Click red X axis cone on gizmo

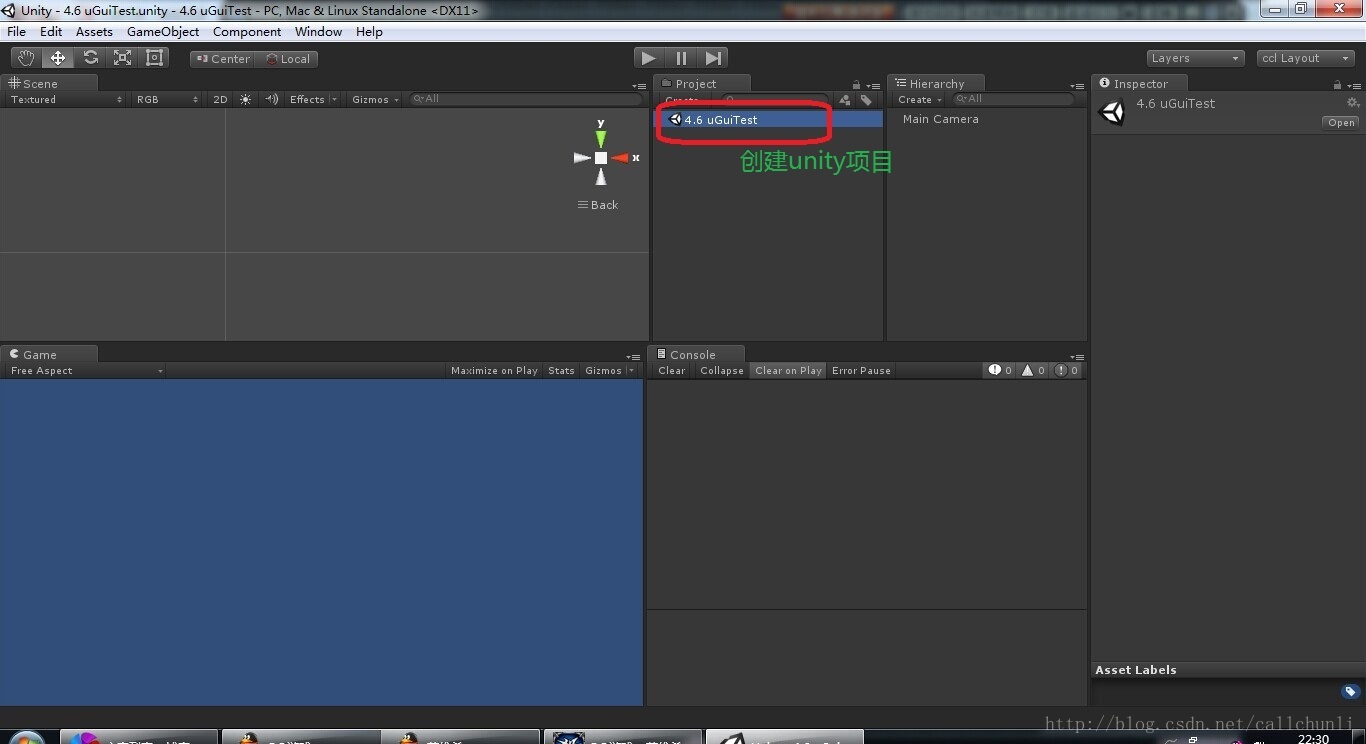coord(621,158)
